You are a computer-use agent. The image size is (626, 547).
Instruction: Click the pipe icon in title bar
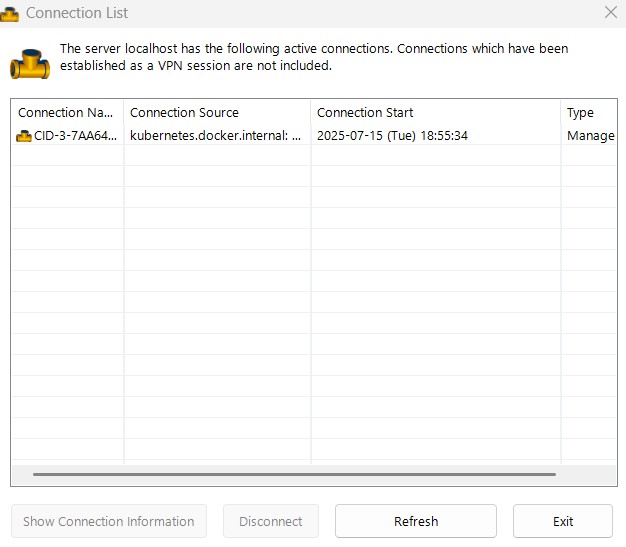pyautogui.click(x=10, y=14)
